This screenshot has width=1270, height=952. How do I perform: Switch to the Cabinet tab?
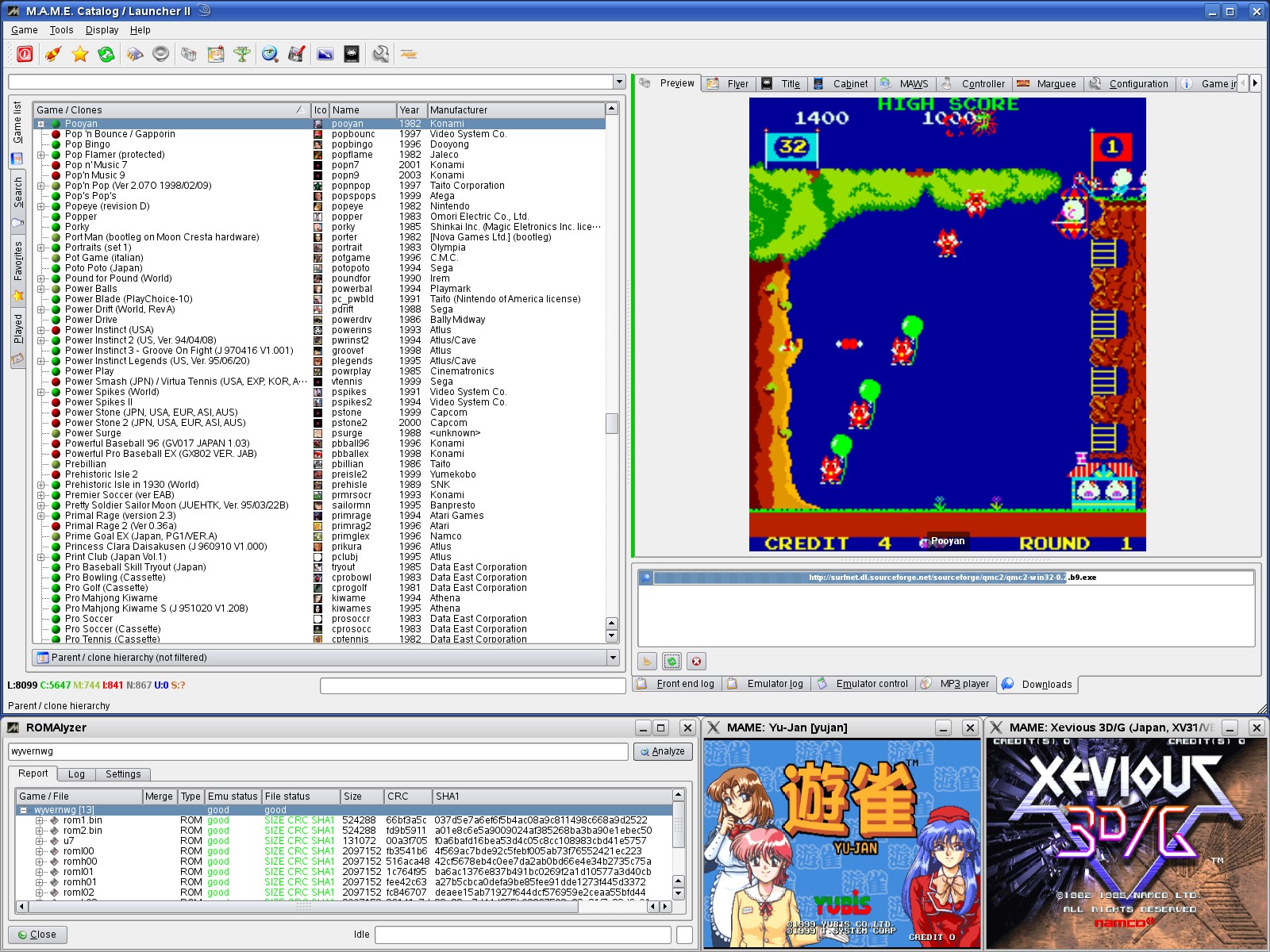coord(841,83)
